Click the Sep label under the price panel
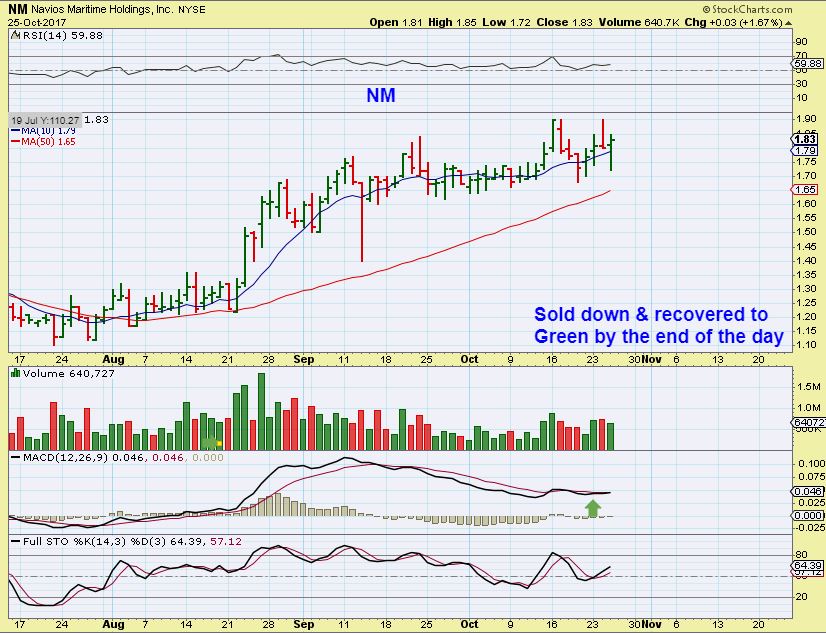The height and width of the screenshot is (634, 826). coord(303,360)
